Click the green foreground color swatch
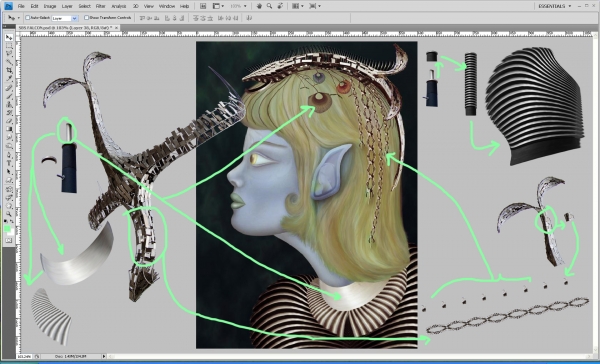This screenshot has width=600, height=364. click(x=8, y=228)
